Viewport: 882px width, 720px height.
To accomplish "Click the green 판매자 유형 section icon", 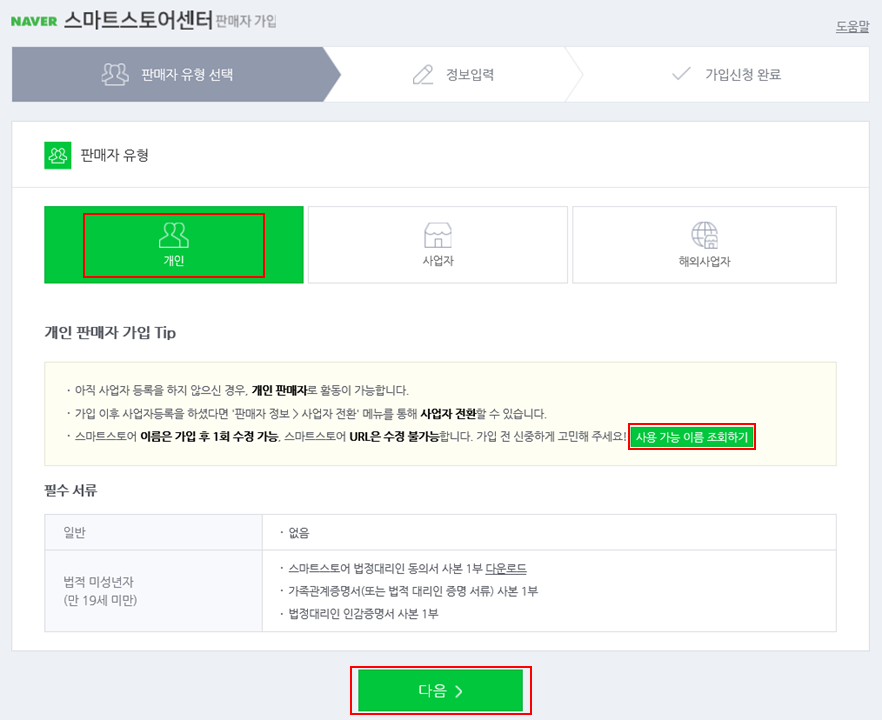I will (x=58, y=155).
